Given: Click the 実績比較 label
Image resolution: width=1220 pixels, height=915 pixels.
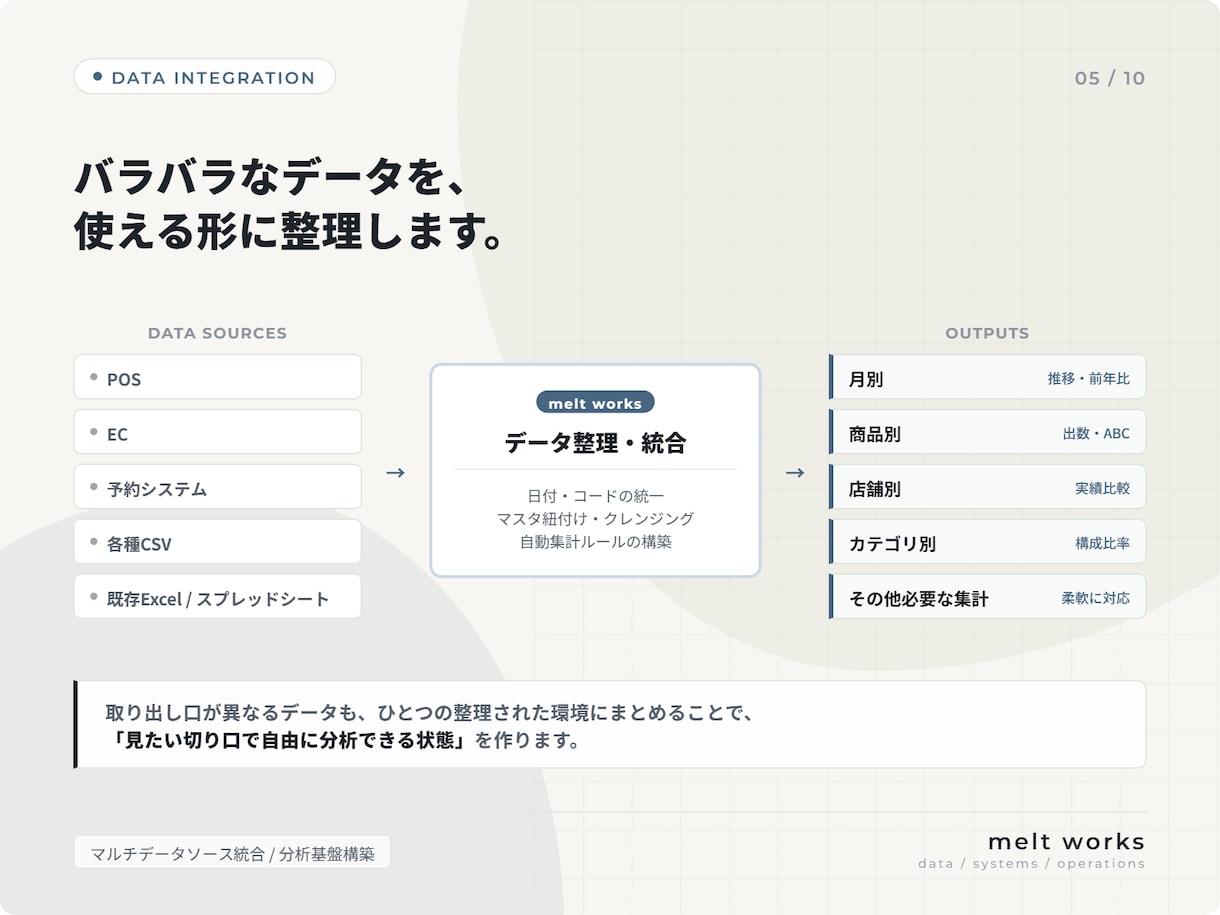Looking at the screenshot, I should (x=1102, y=489).
